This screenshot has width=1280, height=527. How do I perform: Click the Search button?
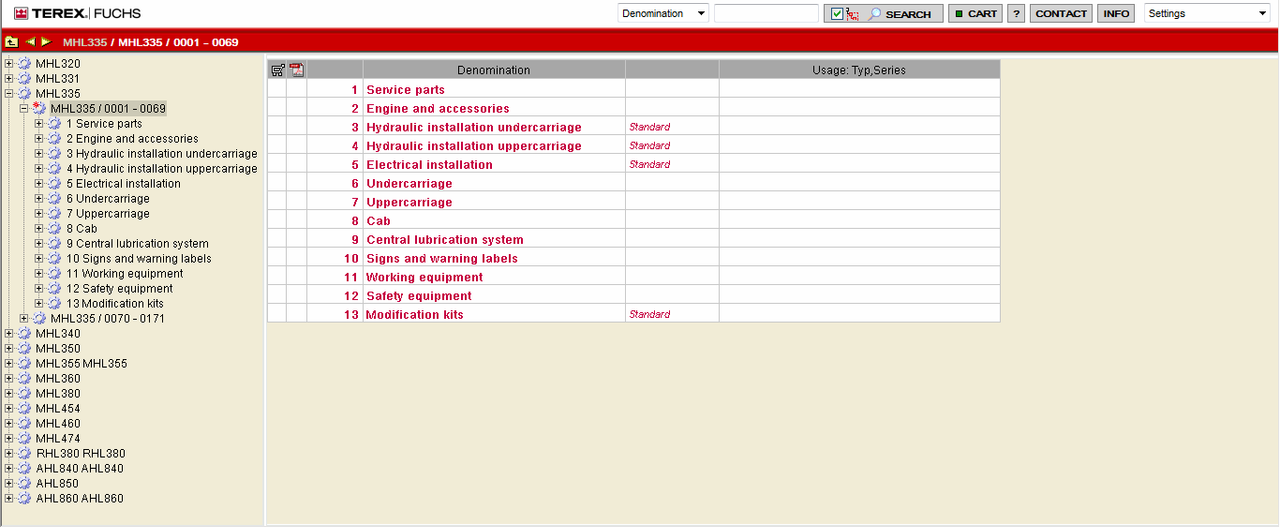click(x=903, y=14)
